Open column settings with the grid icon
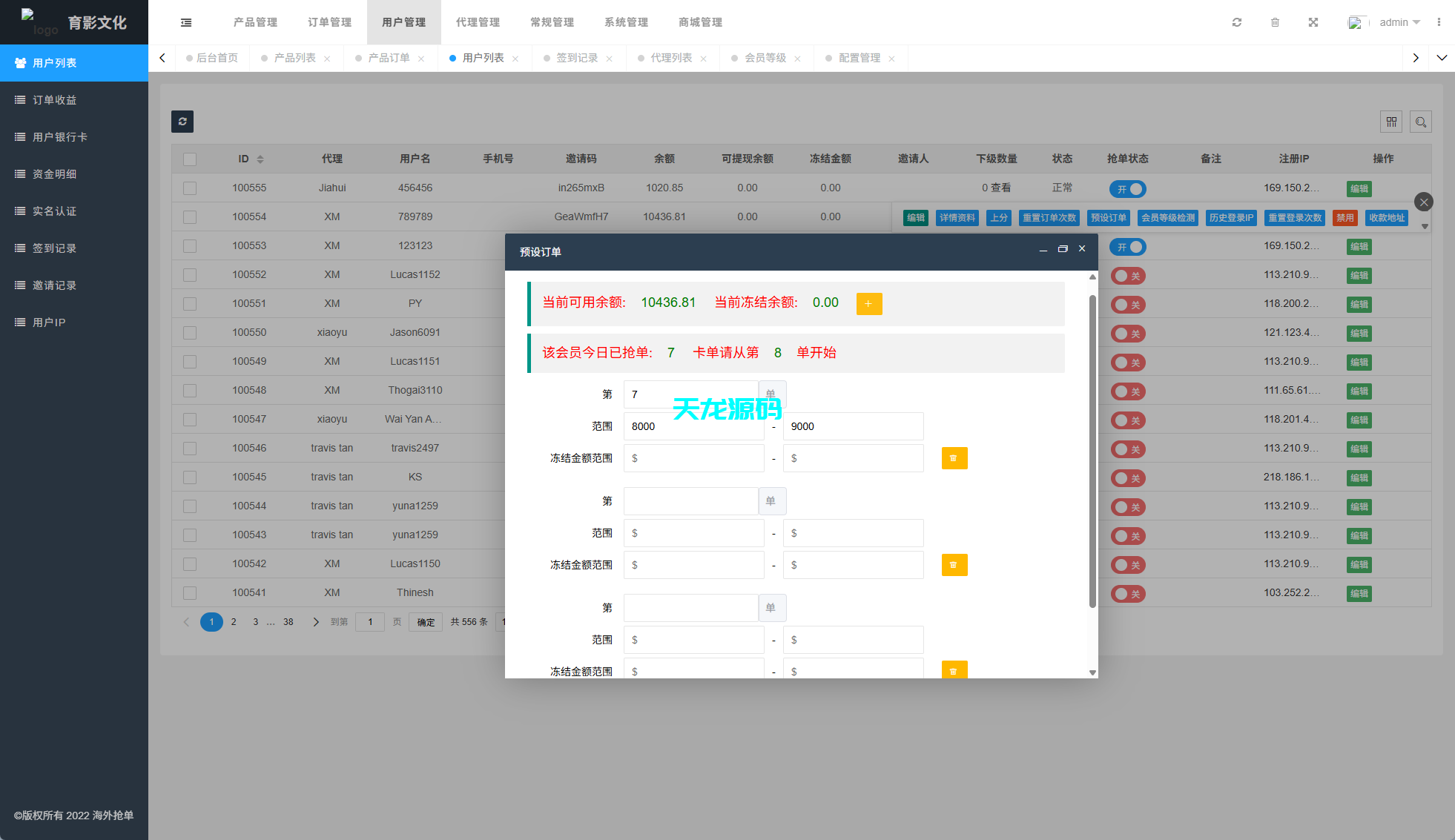The height and width of the screenshot is (840, 1455). [x=1391, y=122]
